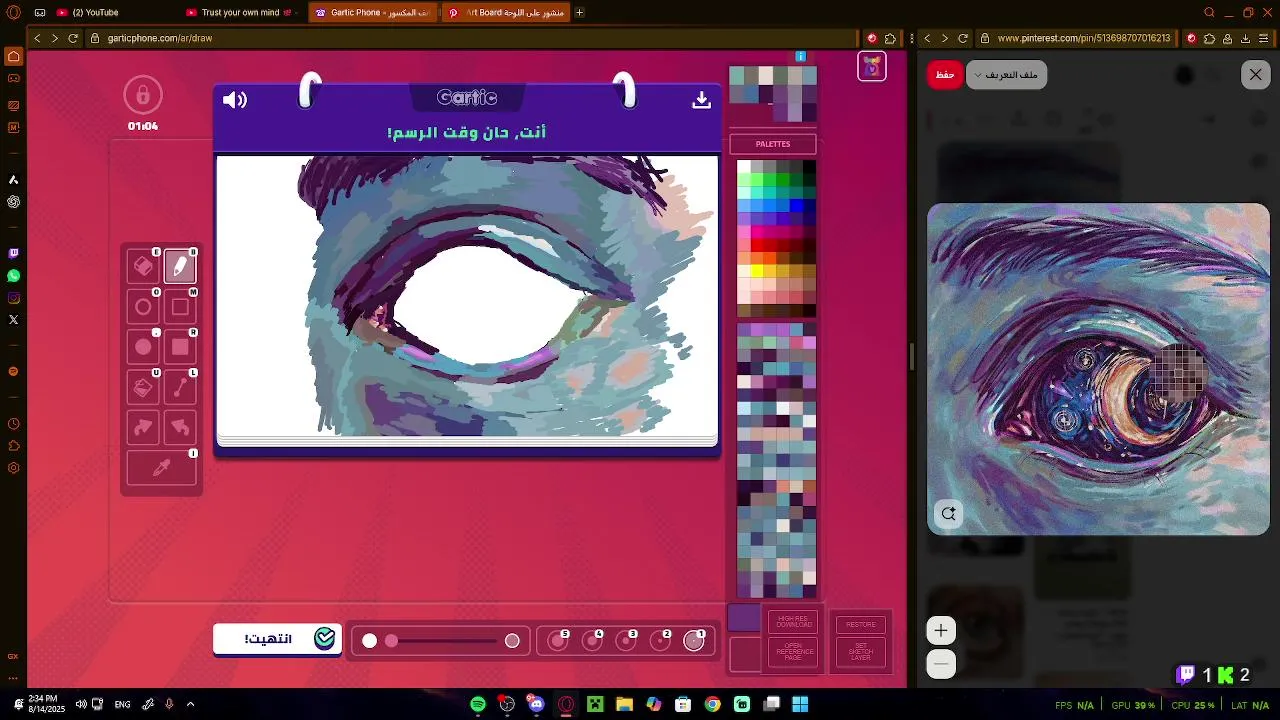Select the filled circle tool
The image size is (1280, 720).
point(143,347)
